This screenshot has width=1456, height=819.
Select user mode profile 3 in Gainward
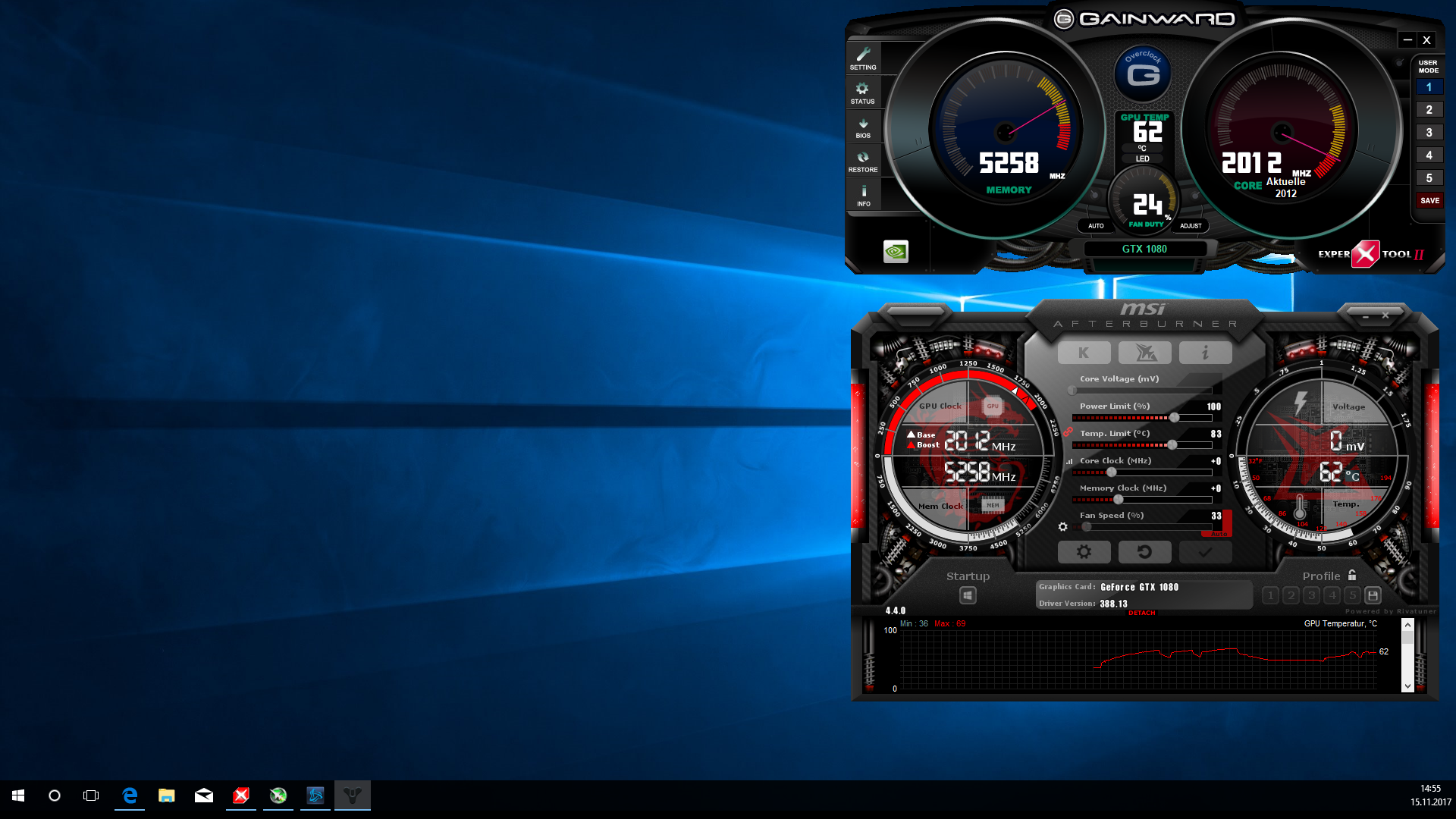click(x=1429, y=133)
